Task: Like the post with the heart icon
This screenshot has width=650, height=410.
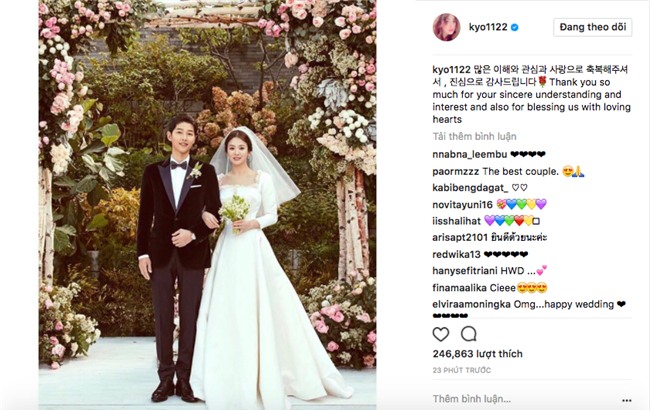Action: point(441,334)
